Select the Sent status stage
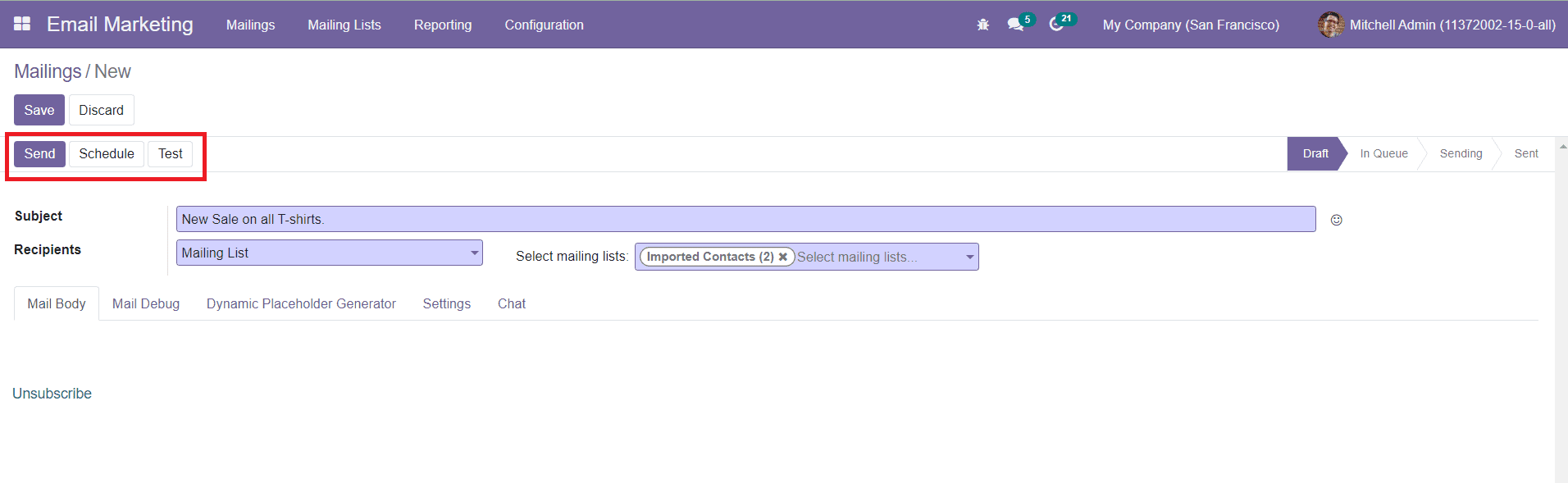The height and width of the screenshot is (483, 1568). coord(1526,153)
